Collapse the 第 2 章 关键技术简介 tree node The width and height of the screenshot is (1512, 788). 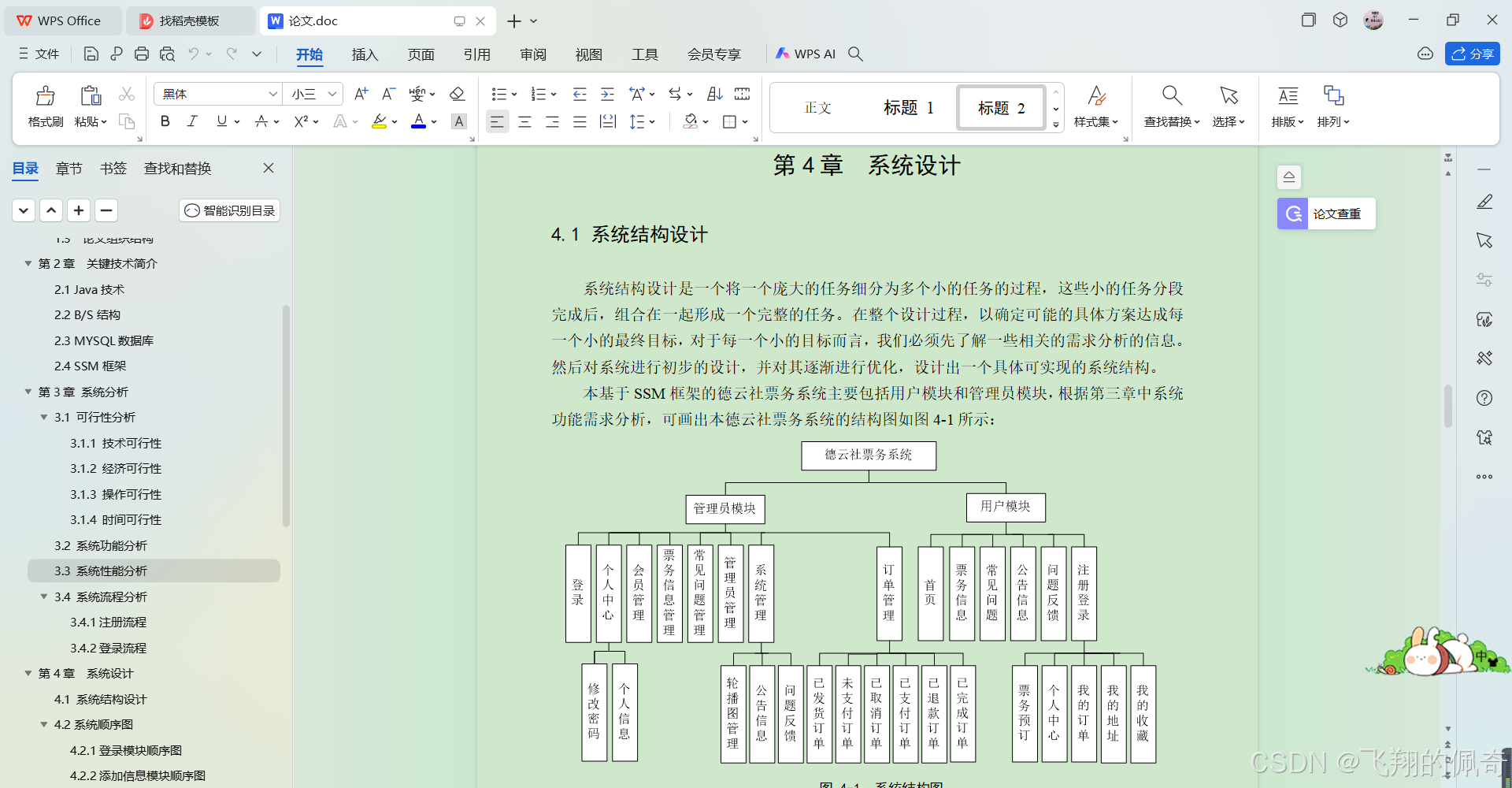click(x=28, y=263)
